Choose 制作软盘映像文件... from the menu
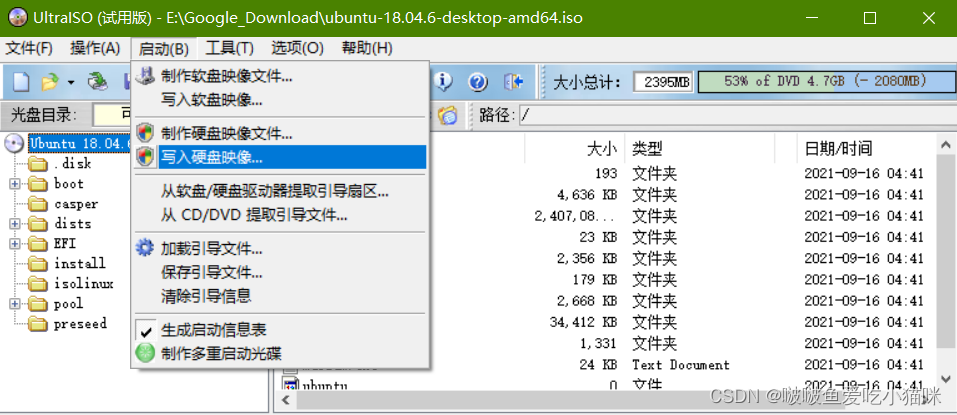 (x=280, y=76)
